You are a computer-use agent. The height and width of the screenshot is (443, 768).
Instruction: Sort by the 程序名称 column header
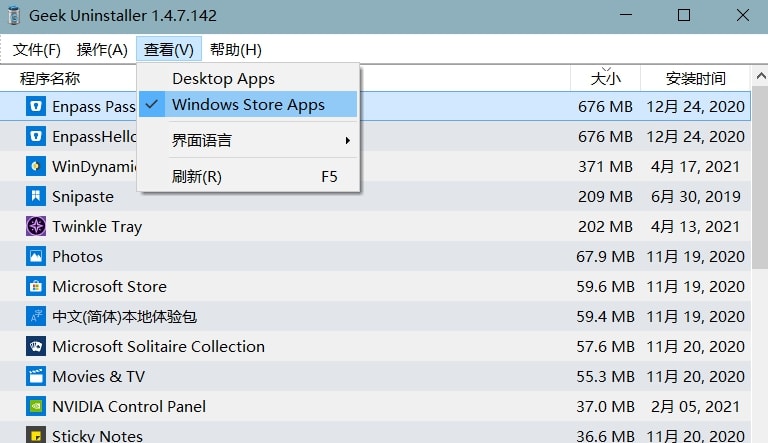[x=49, y=78]
